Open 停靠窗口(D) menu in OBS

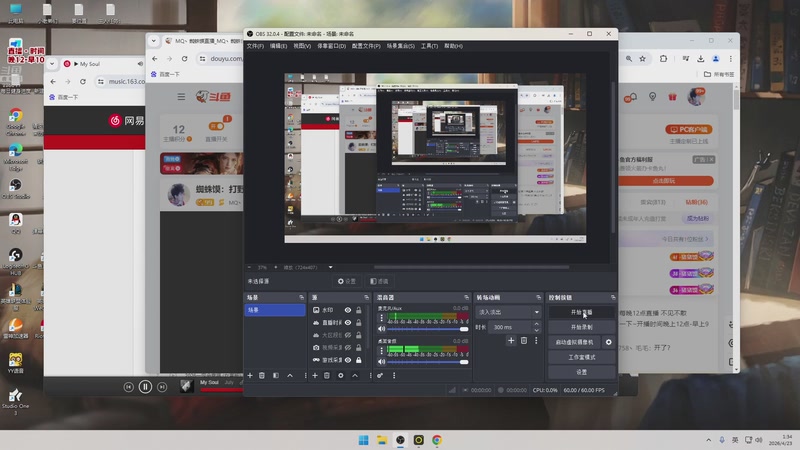tap(331, 46)
